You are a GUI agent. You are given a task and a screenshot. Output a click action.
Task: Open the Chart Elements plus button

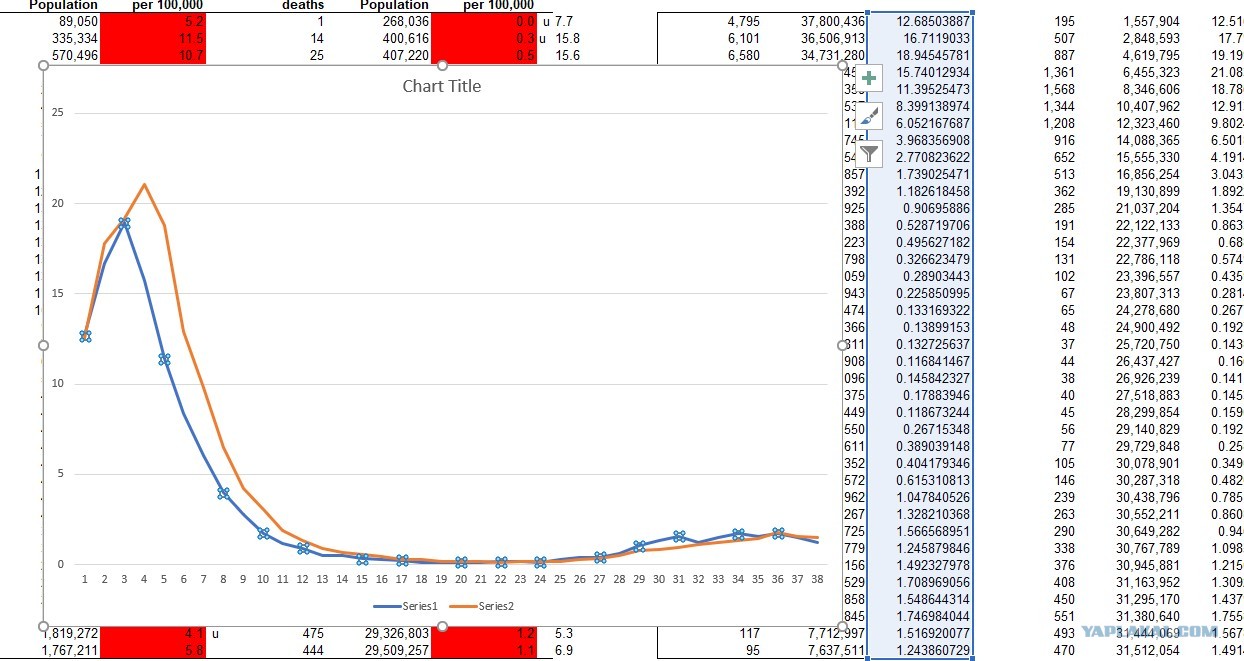(x=870, y=79)
